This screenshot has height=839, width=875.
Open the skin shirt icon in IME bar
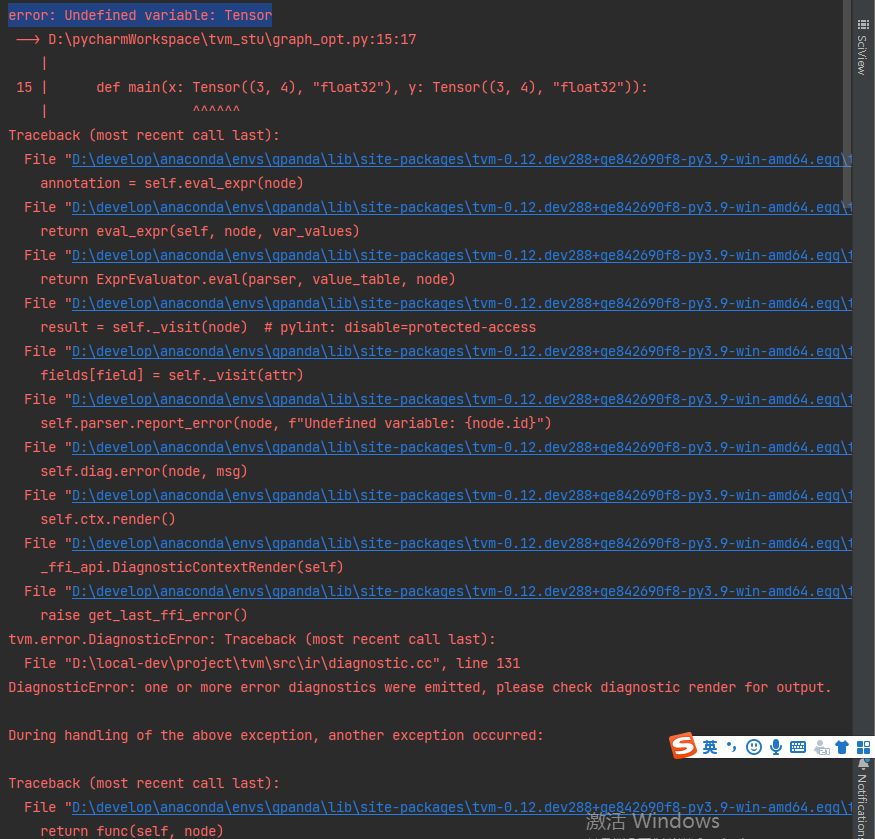click(842, 747)
